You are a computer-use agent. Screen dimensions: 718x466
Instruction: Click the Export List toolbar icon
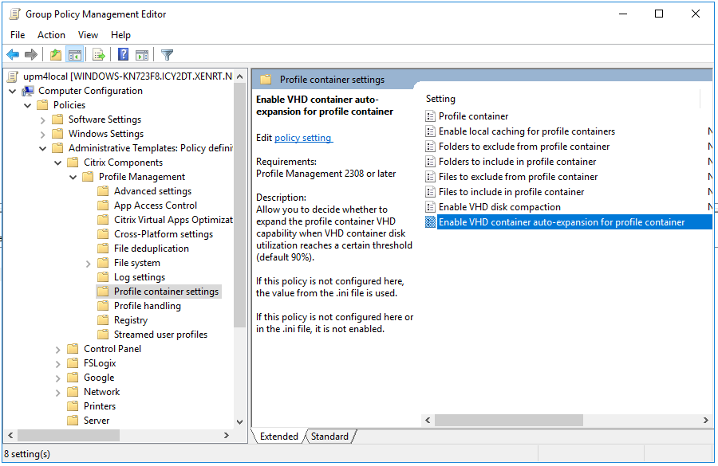coord(99,54)
